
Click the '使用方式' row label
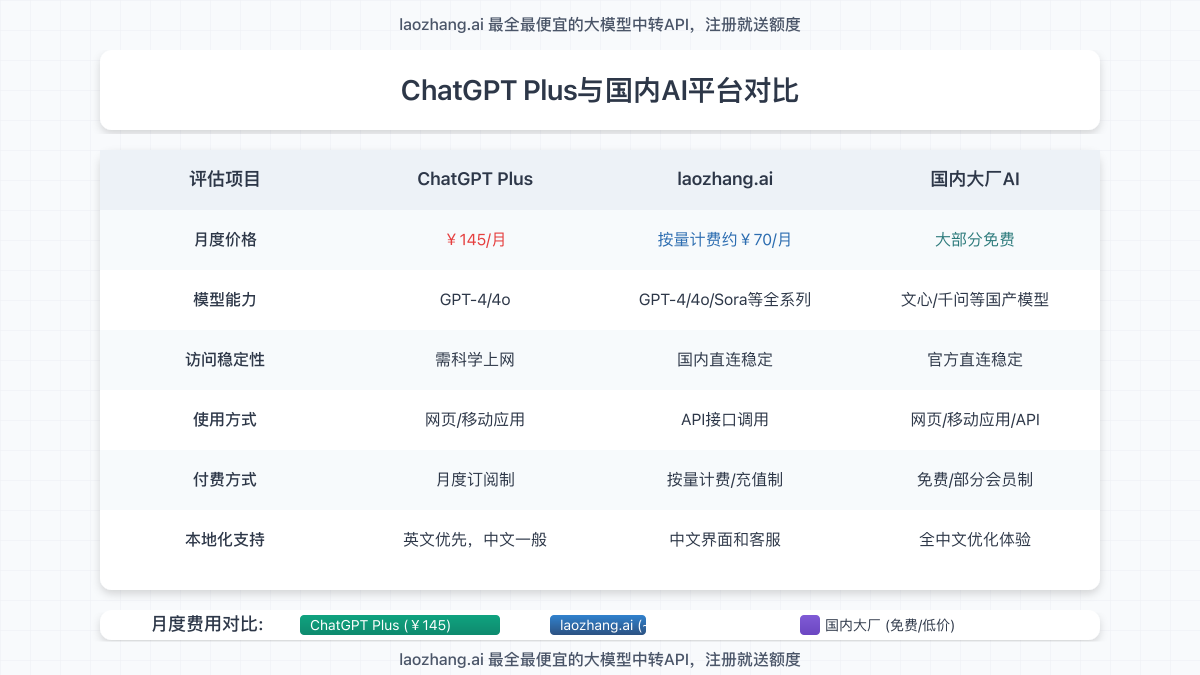pyautogui.click(x=225, y=420)
